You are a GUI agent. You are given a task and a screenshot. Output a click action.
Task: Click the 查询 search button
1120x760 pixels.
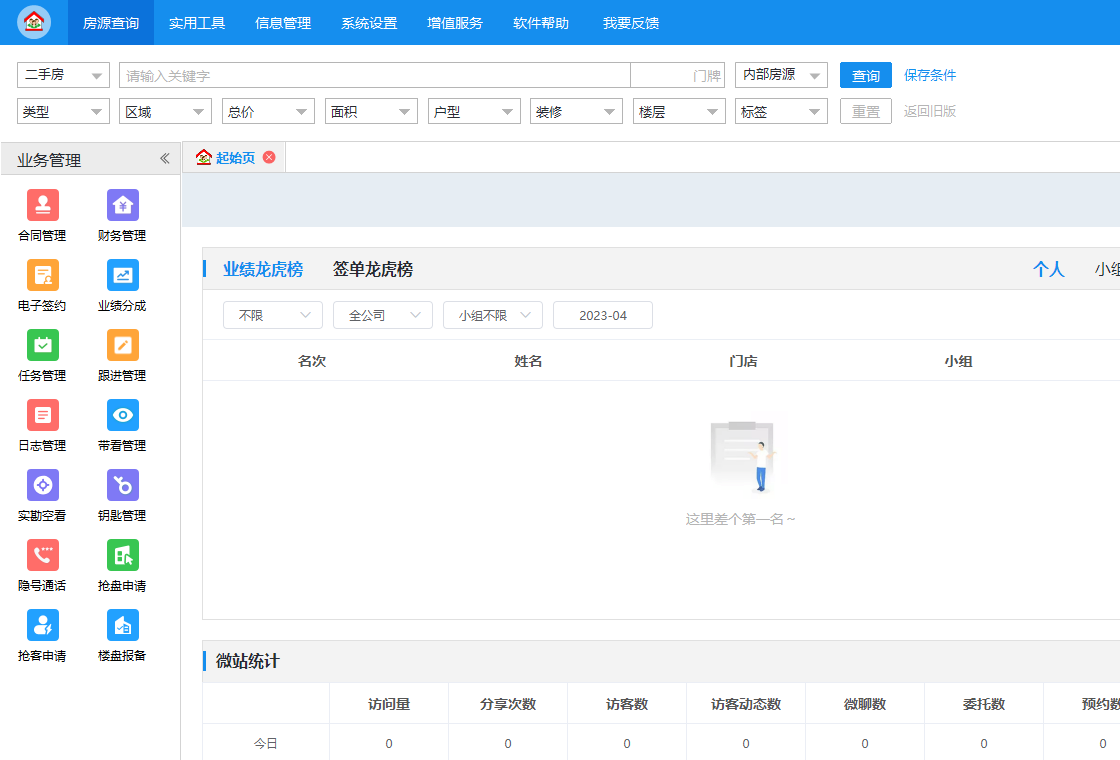point(866,75)
